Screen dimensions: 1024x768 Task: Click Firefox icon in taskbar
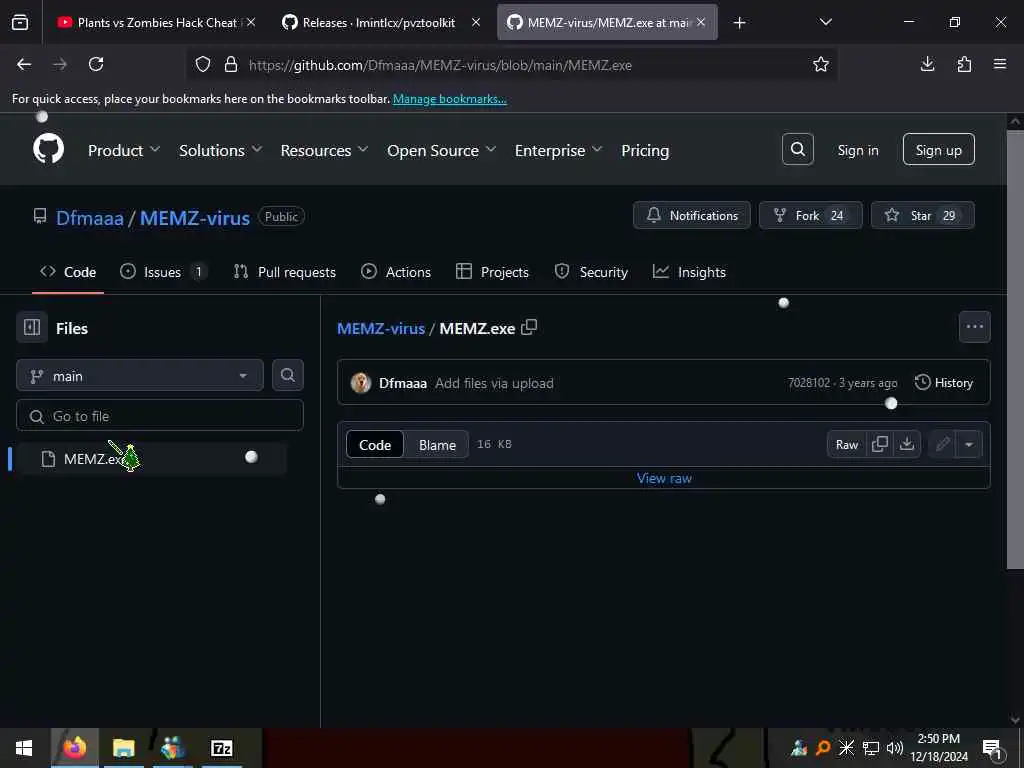point(74,748)
